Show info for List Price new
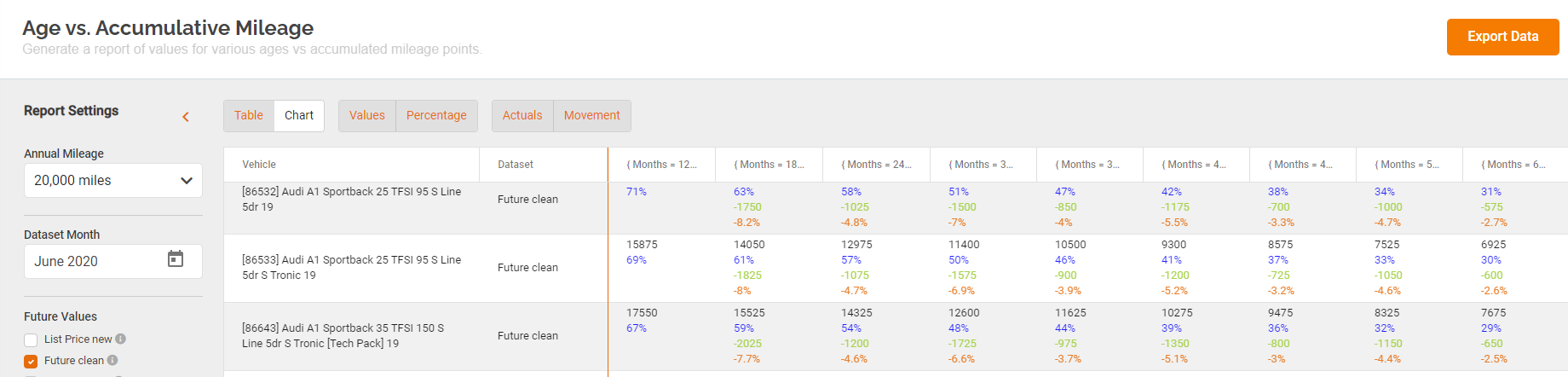 121,339
